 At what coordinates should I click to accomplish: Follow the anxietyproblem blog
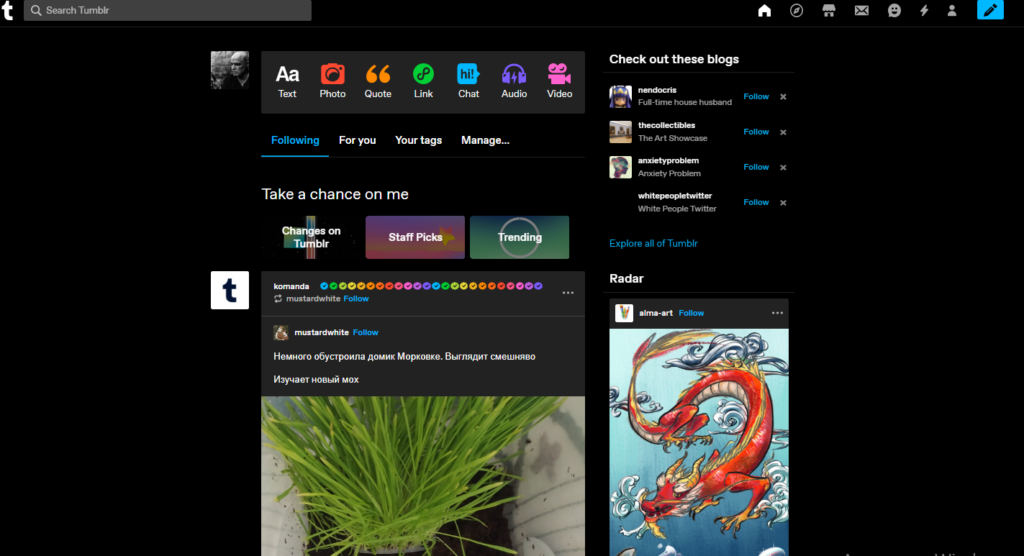point(756,167)
